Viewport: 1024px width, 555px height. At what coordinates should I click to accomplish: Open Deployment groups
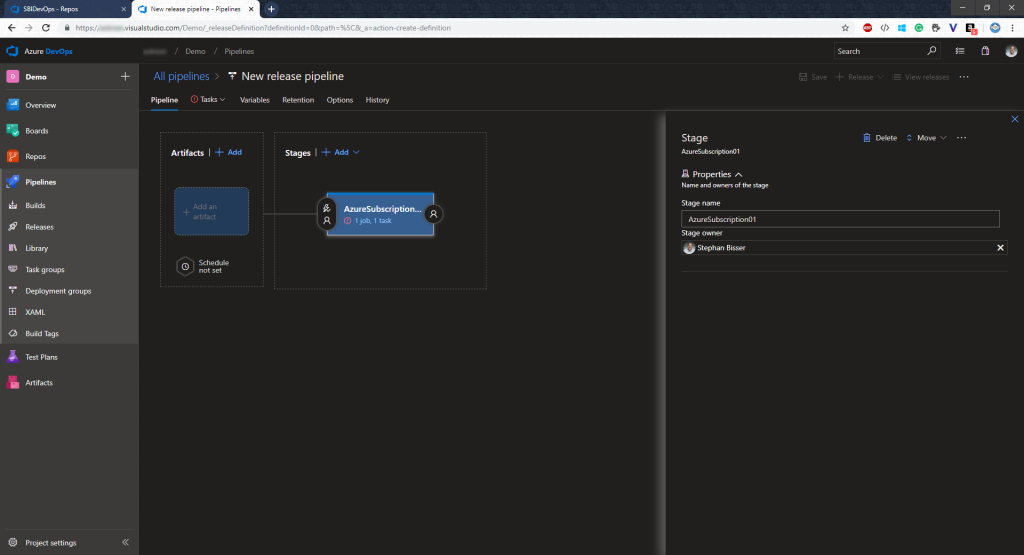(58, 291)
